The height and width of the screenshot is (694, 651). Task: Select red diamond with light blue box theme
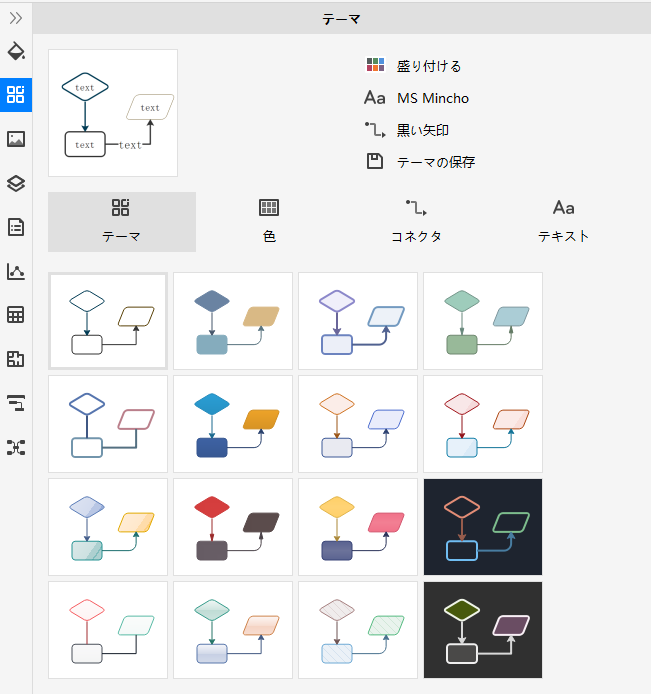[483, 424]
